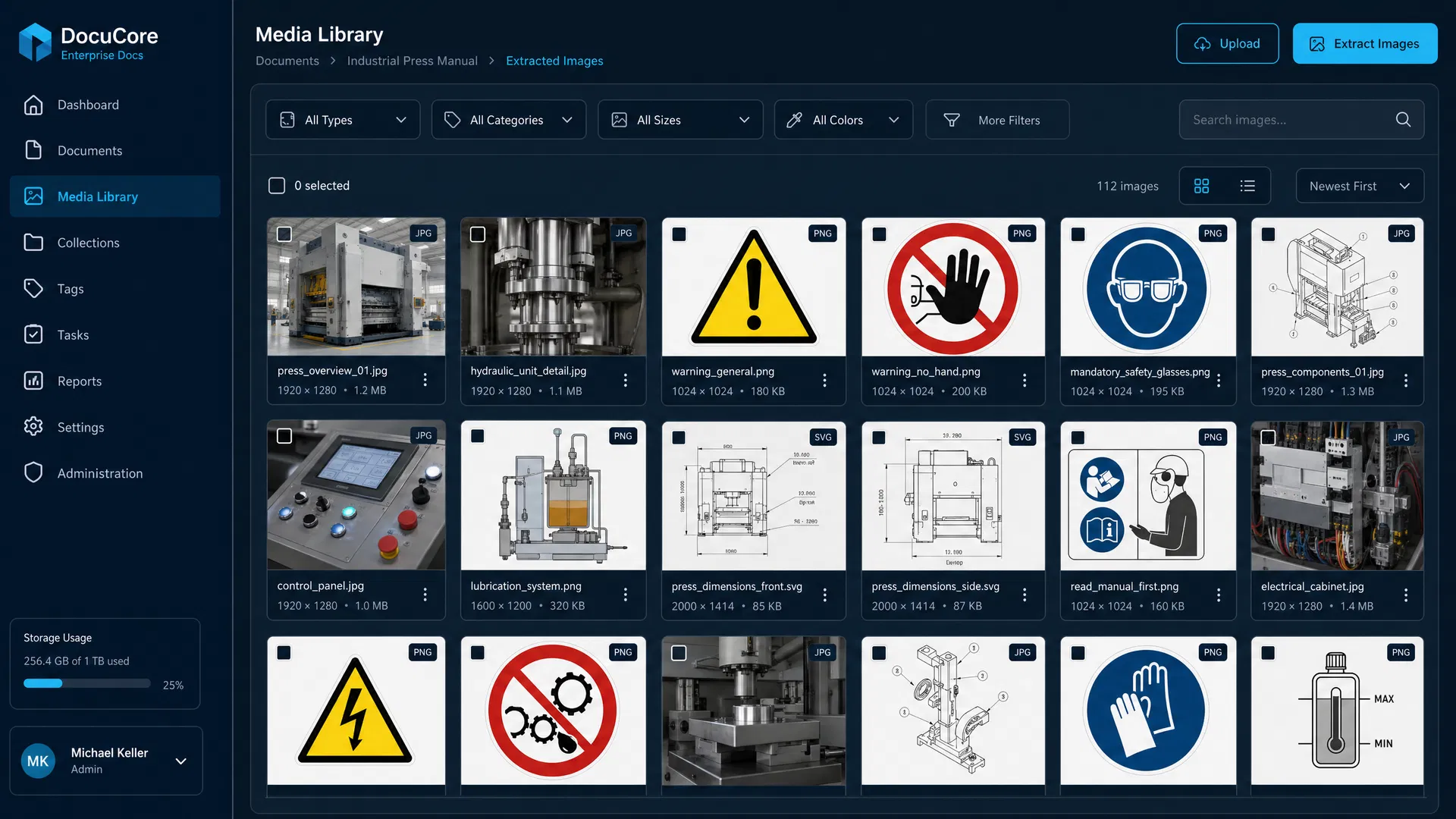Open Reports in sidebar

click(115, 381)
